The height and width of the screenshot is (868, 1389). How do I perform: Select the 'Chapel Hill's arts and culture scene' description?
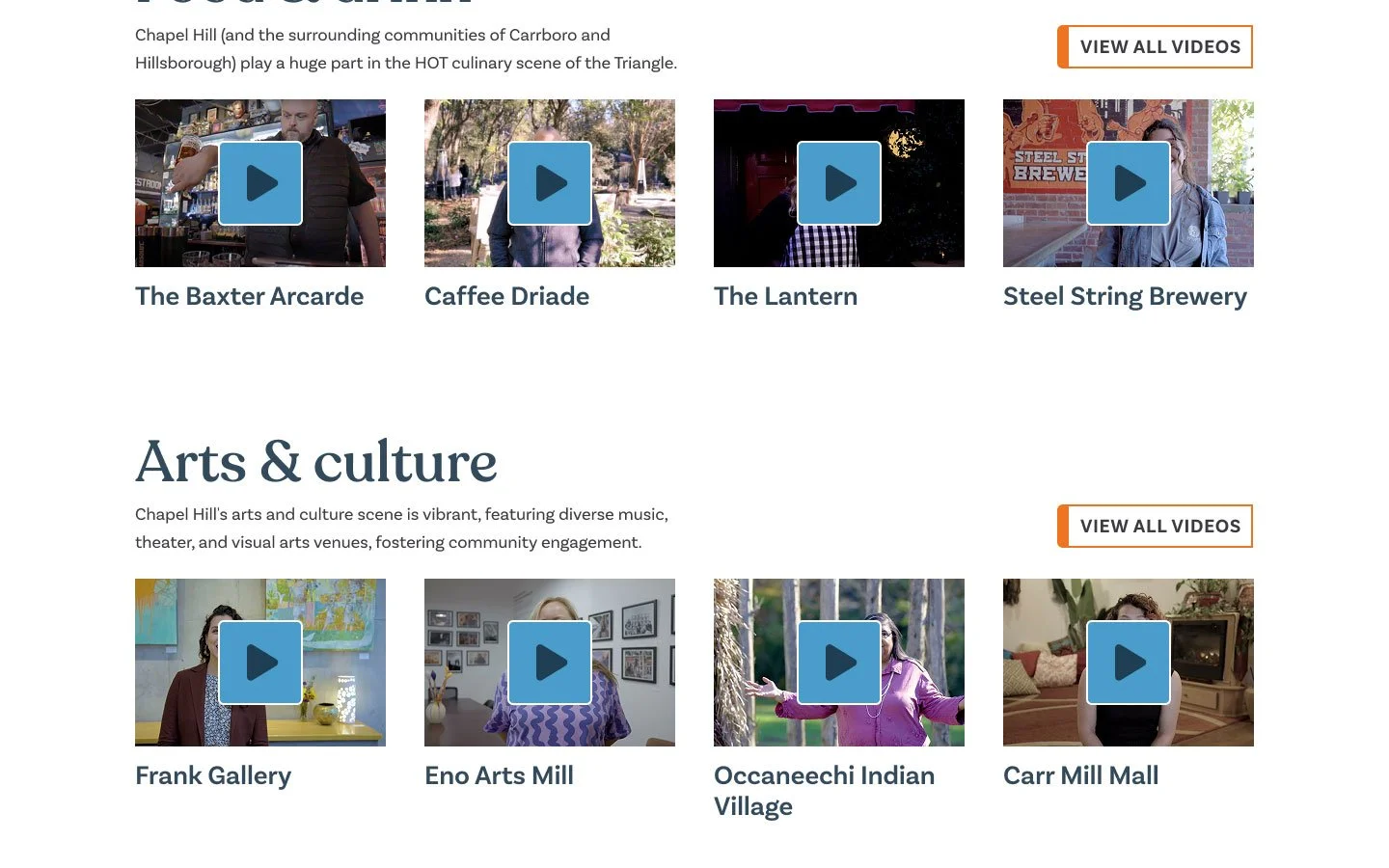click(x=401, y=529)
